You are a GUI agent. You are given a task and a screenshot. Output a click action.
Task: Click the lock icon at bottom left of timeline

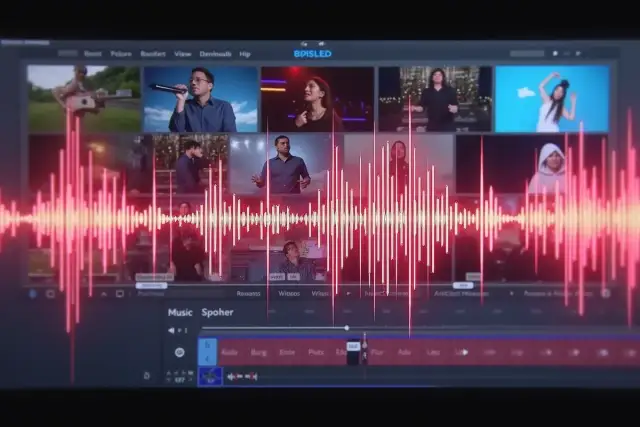point(147,376)
